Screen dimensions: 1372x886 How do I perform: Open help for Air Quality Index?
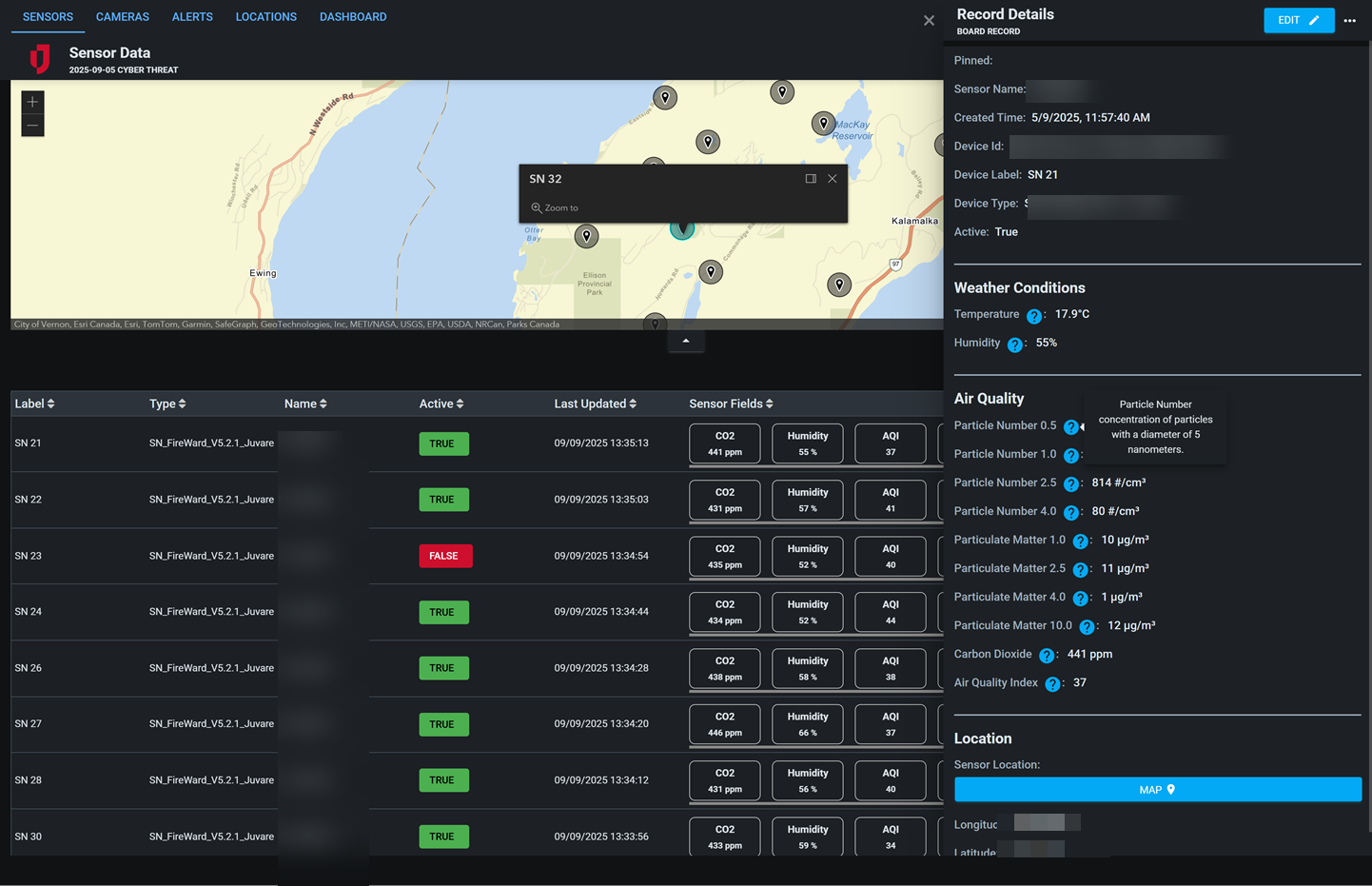tap(1052, 684)
